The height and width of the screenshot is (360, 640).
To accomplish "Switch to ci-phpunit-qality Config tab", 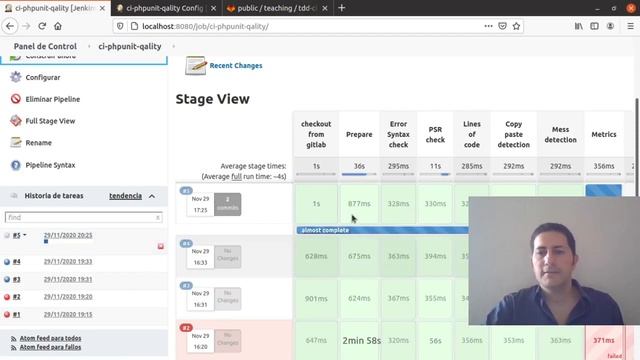I will (x=164, y=8).
